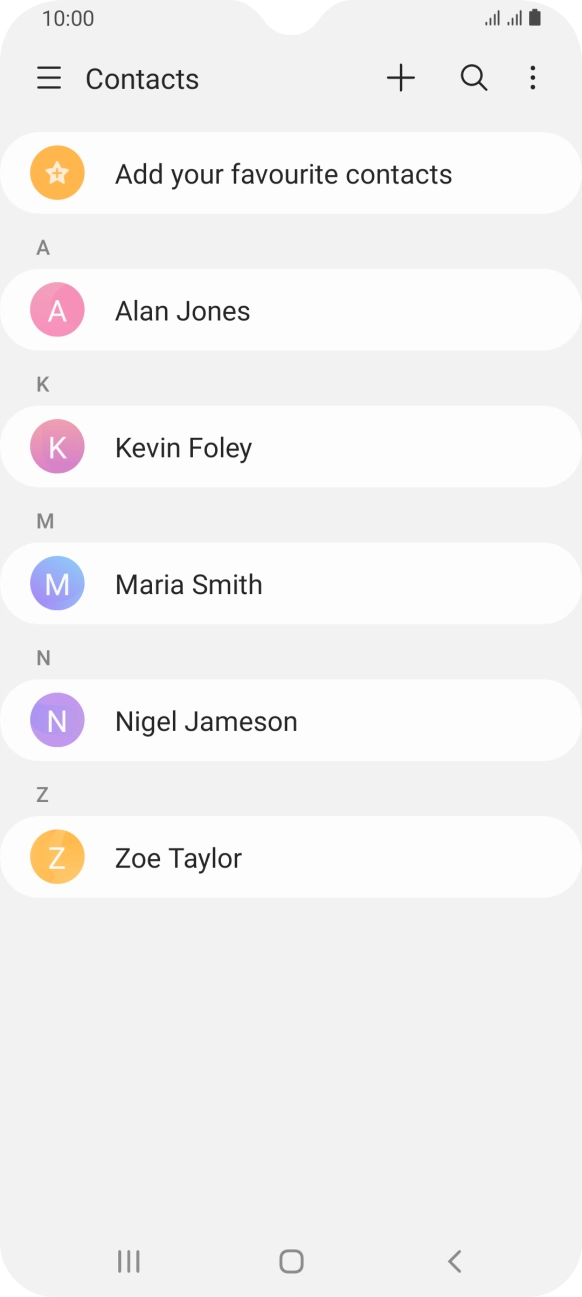Screen dimensions: 582x1297
Task: Tap the add new contact icon
Action: [400, 77]
